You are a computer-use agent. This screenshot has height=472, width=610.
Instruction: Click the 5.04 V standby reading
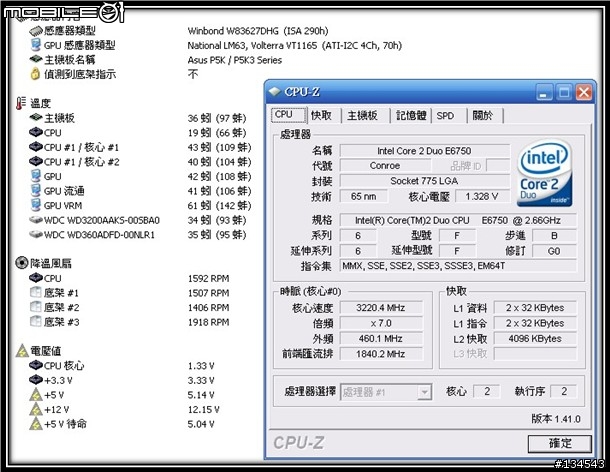201,424
